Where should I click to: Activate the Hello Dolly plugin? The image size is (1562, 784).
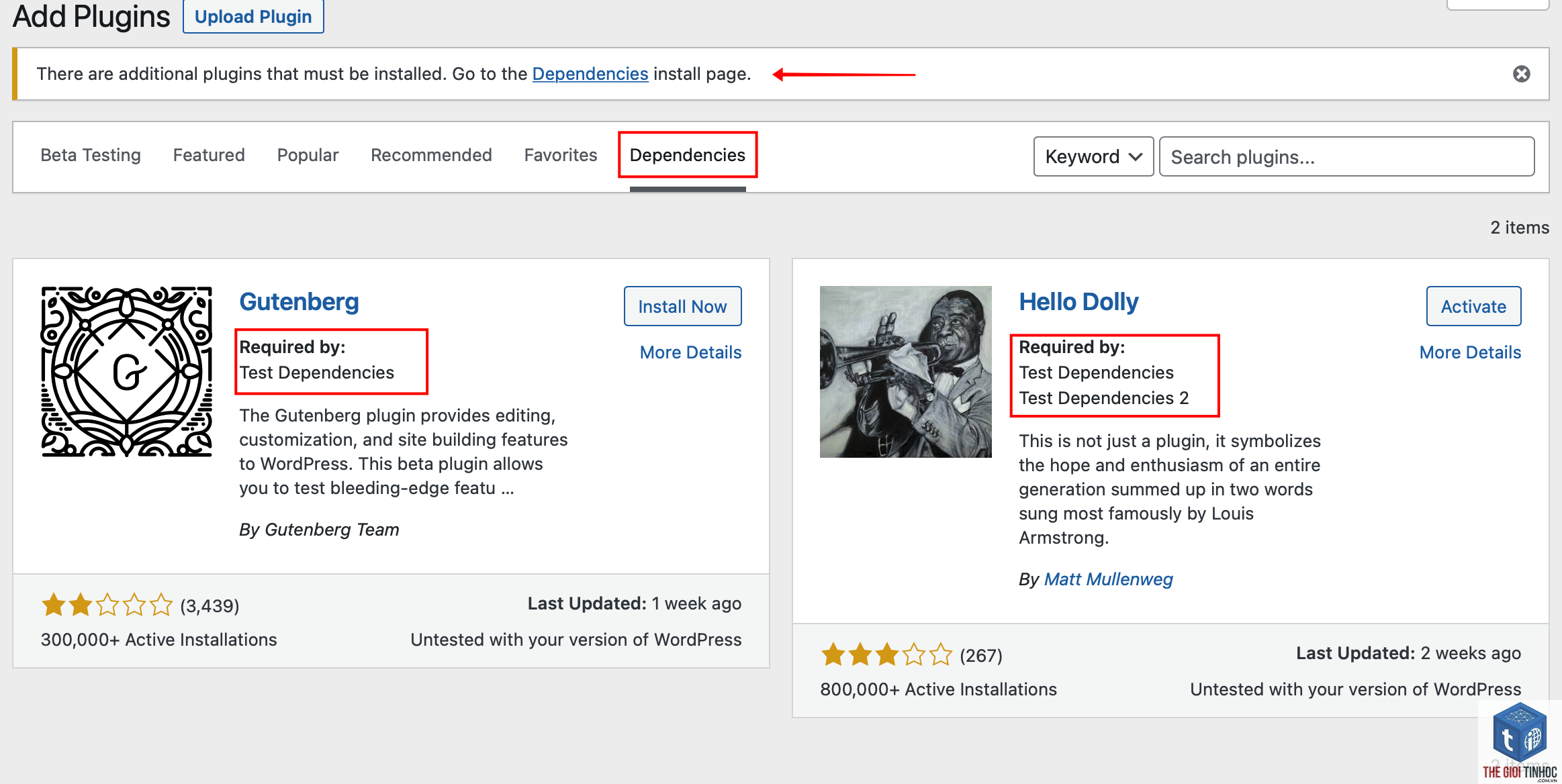[x=1473, y=306]
